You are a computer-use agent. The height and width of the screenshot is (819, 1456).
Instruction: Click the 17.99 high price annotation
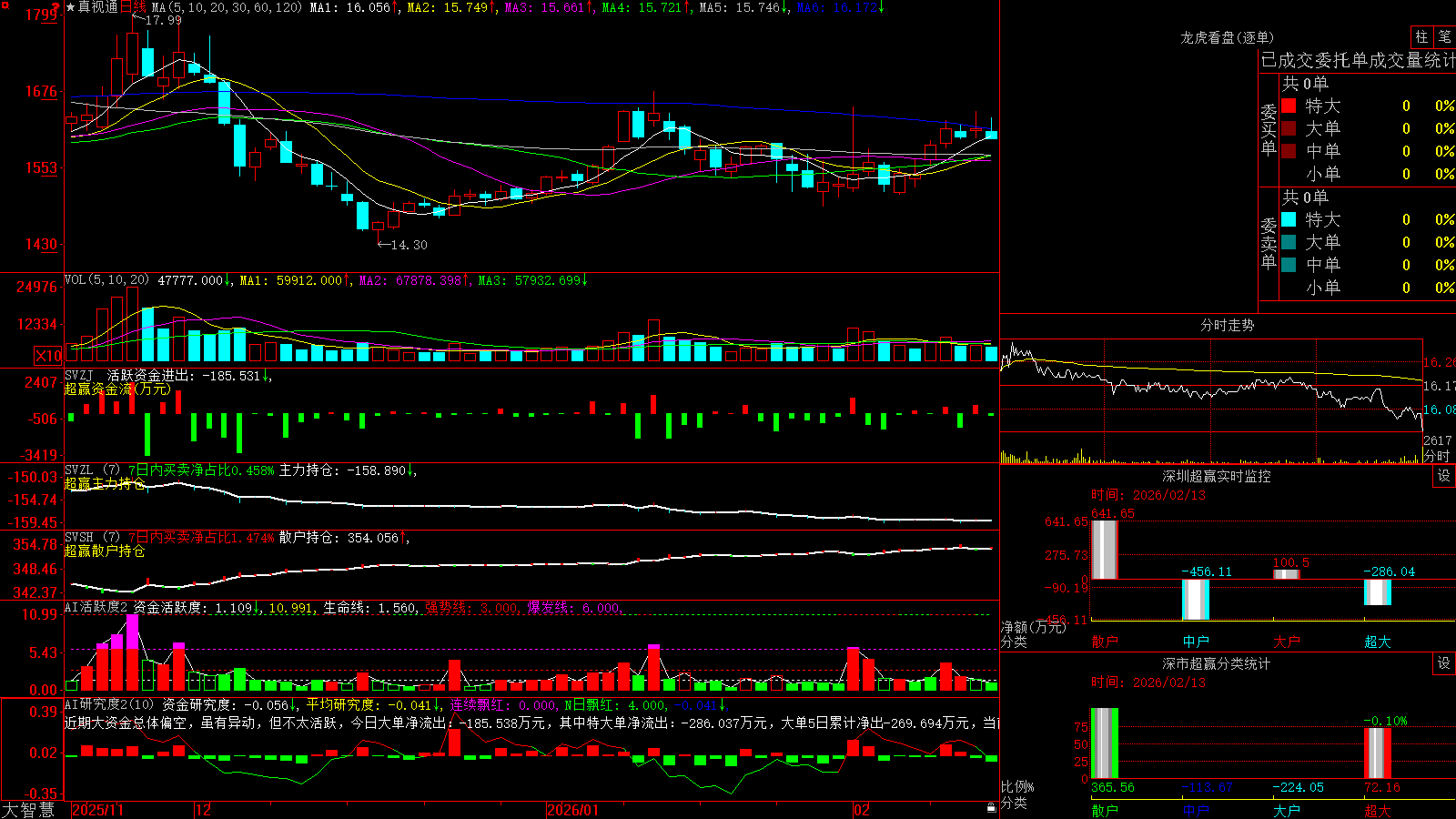[x=164, y=20]
